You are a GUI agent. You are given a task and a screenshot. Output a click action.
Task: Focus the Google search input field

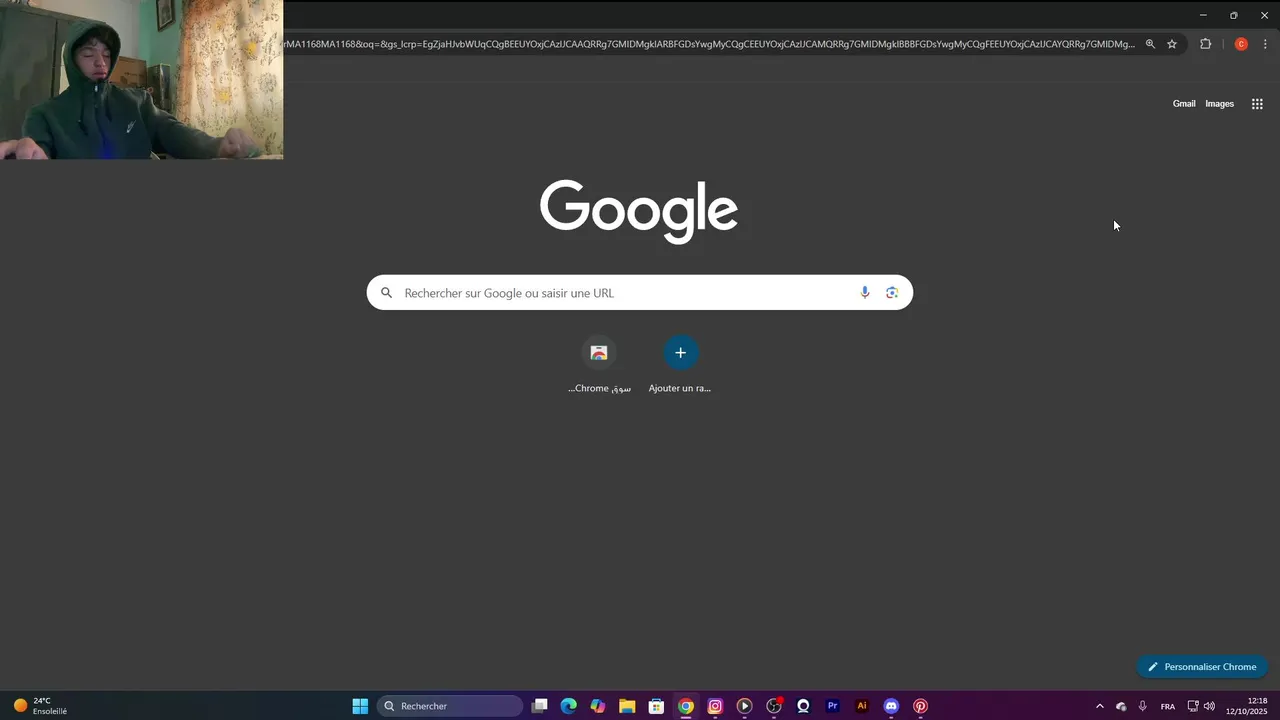pos(640,293)
